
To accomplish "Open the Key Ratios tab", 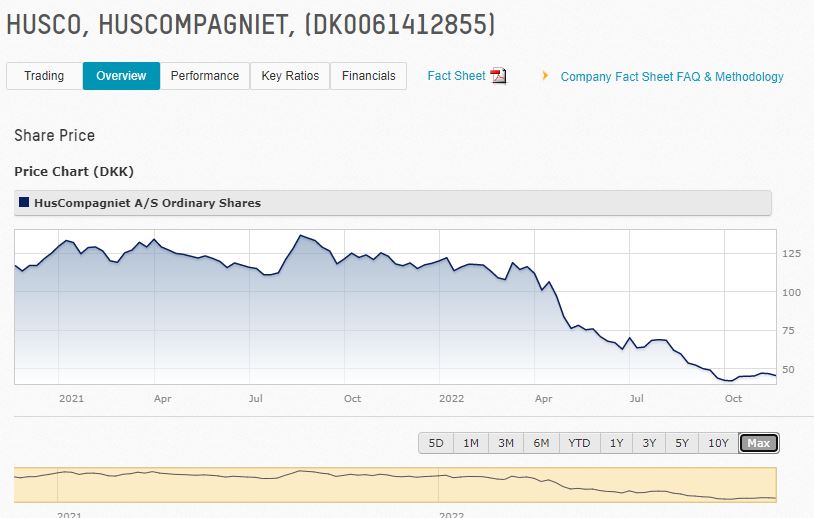I will (290, 76).
